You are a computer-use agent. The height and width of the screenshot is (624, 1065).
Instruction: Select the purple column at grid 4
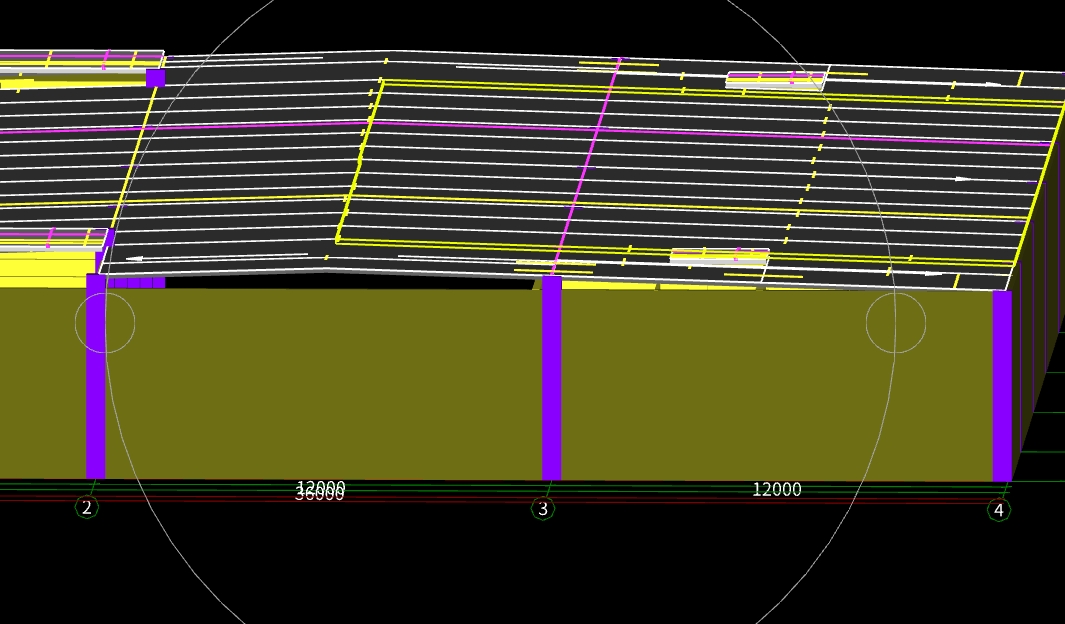pyautogui.click(x=1003, y=386)
